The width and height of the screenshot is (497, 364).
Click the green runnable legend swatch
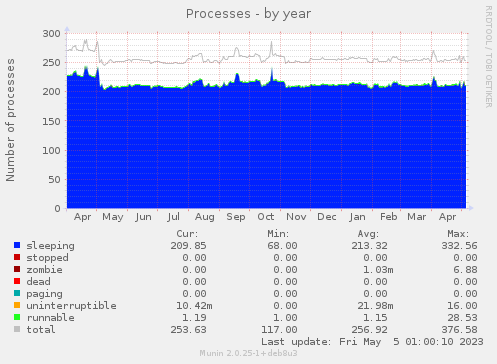coord(17,317)
